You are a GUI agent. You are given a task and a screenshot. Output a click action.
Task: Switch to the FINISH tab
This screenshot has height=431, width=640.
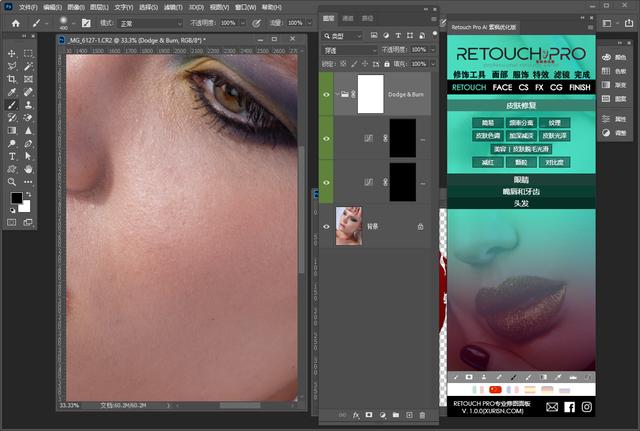(580, 87)
